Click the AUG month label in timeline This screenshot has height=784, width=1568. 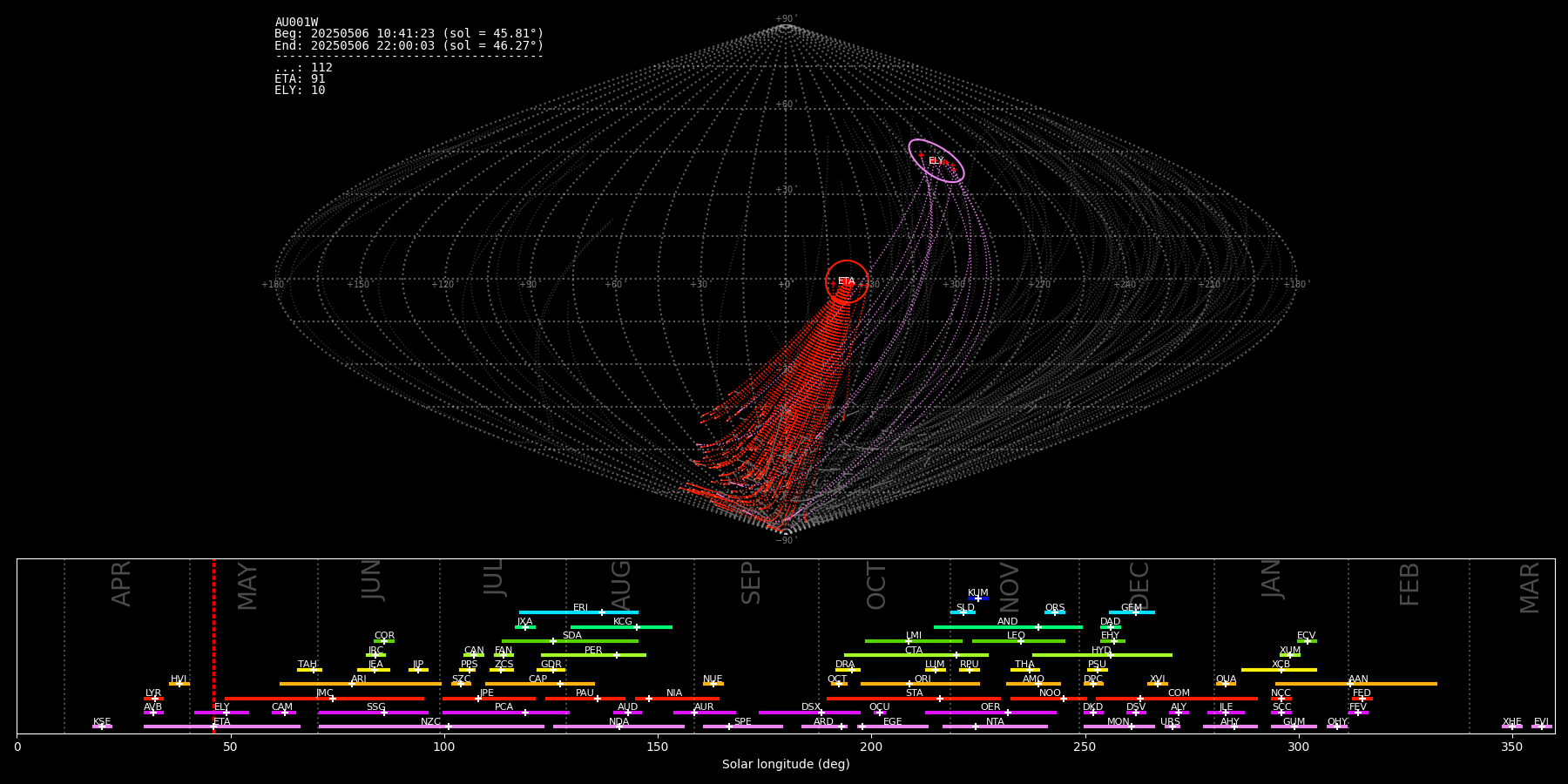(x=621, y=584)
